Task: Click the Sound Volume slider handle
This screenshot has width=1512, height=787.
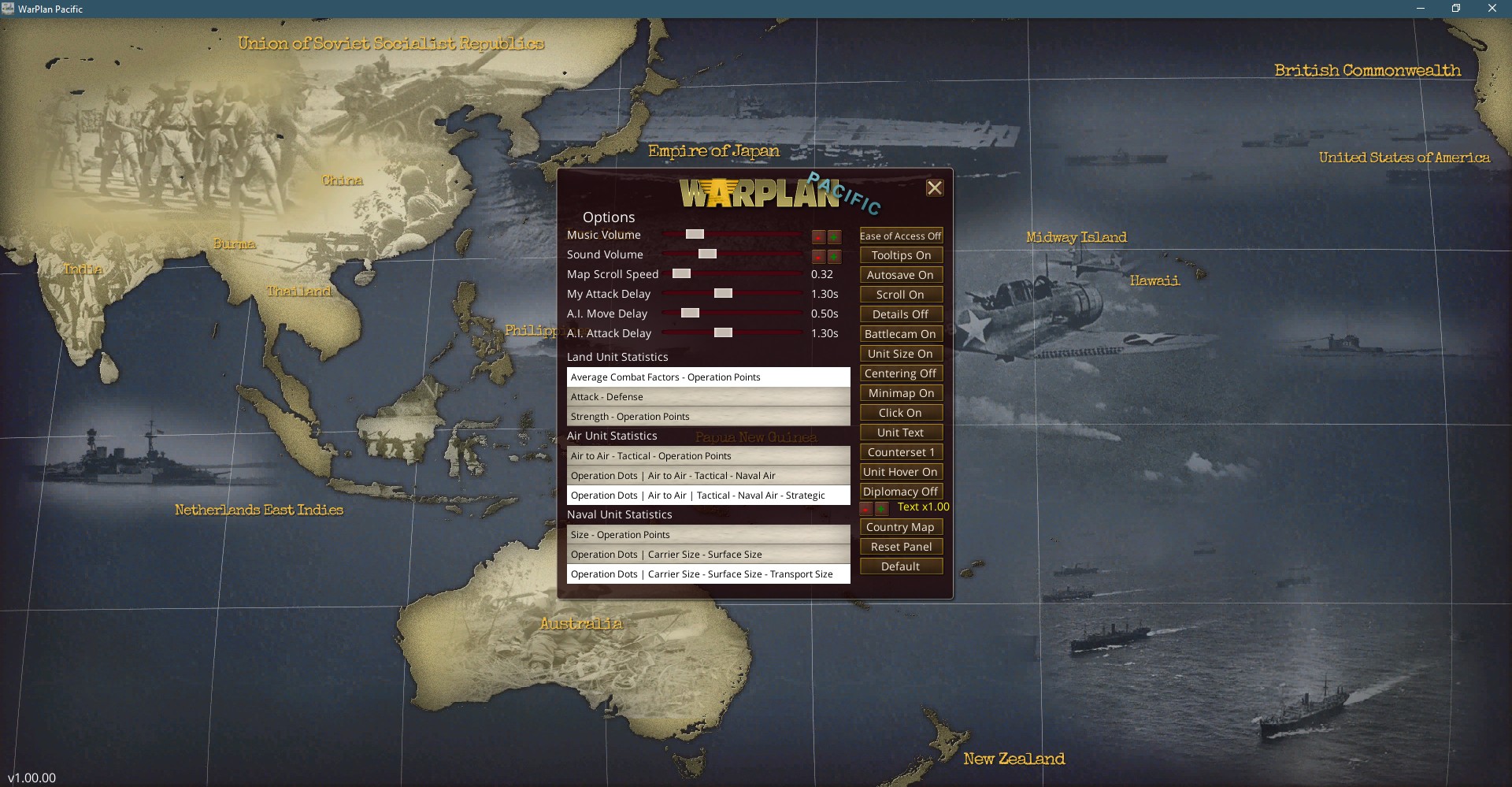Action: pyautogui.click(x=707, y=254)
